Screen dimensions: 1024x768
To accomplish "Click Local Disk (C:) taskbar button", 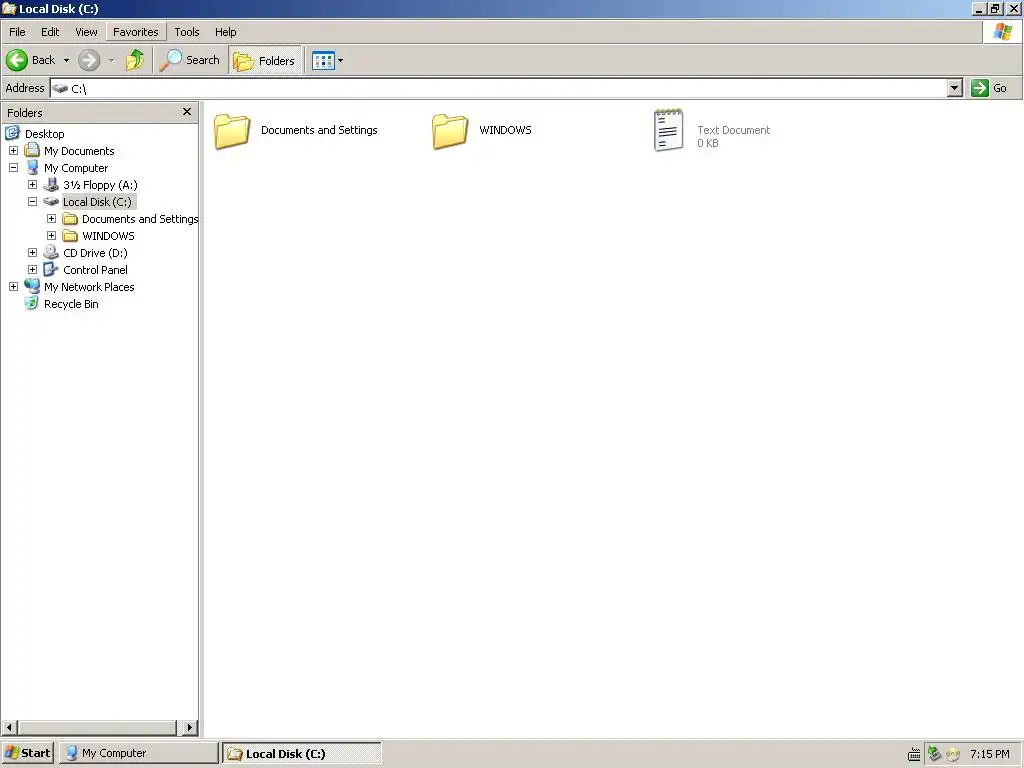I will point(302,753).
